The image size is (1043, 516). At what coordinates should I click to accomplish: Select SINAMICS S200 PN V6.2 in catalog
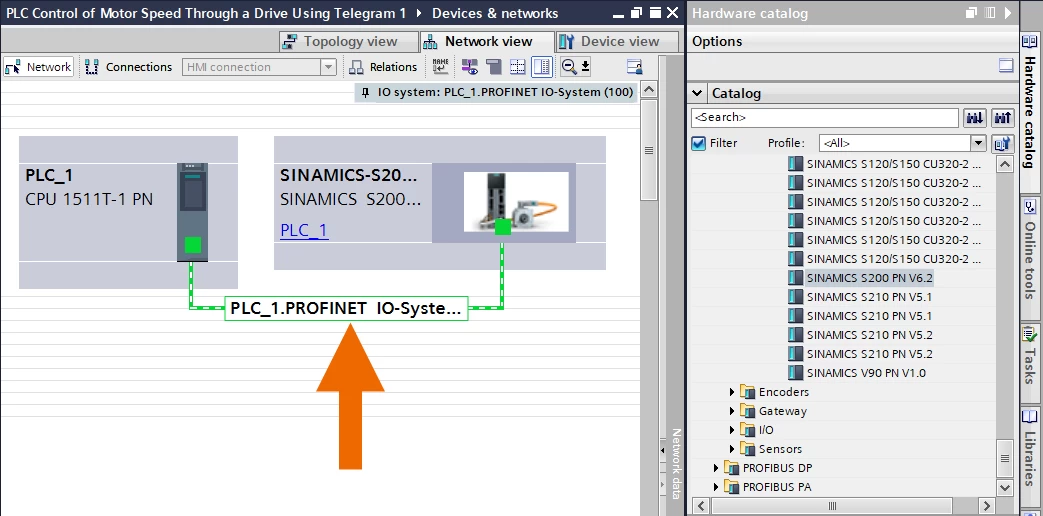coord(871,277)
